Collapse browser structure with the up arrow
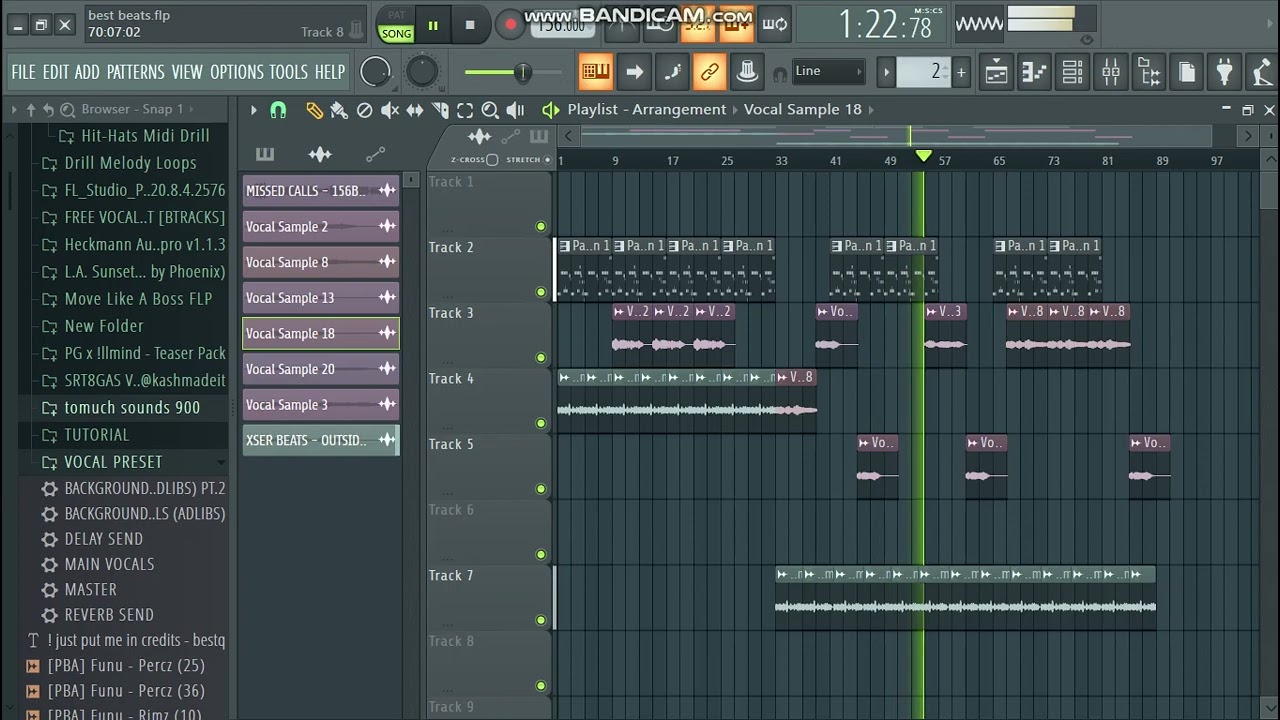 tap(30, 109)
